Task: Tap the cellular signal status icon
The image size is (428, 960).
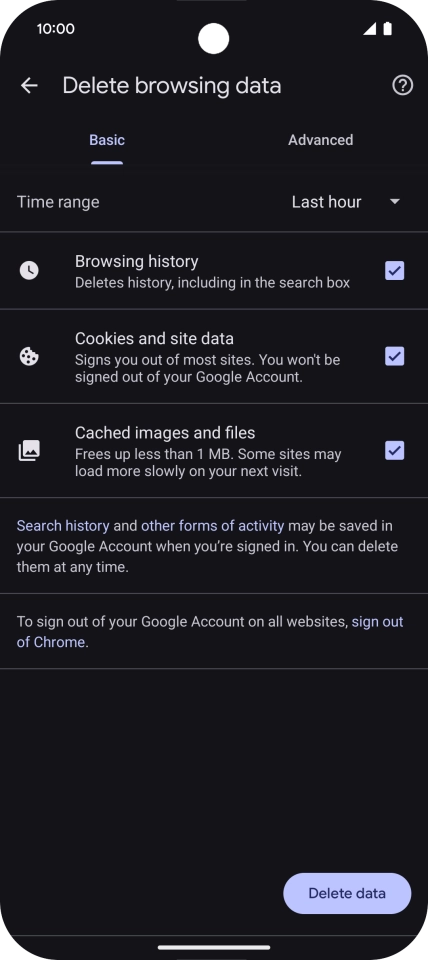Action: click(369, 29)
